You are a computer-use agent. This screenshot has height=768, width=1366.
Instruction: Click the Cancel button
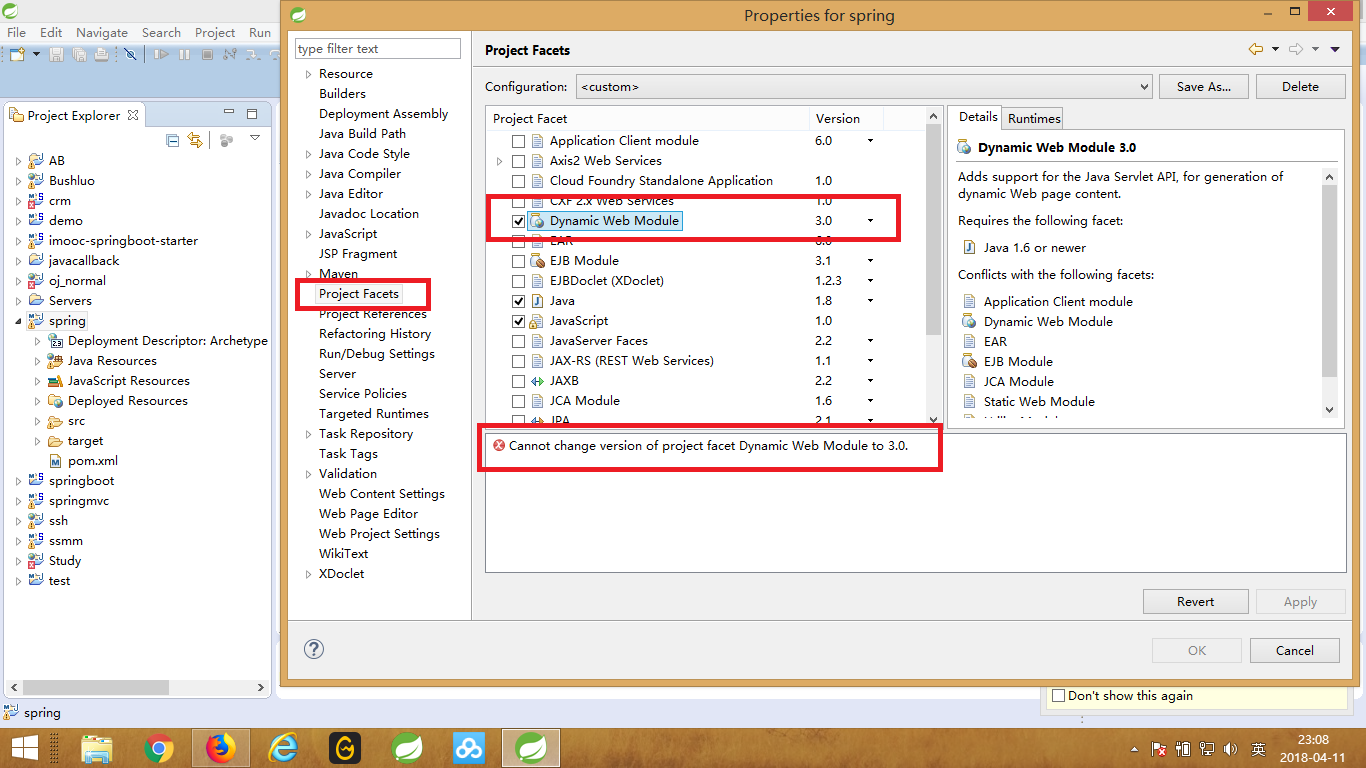(x=1294, y=650)
